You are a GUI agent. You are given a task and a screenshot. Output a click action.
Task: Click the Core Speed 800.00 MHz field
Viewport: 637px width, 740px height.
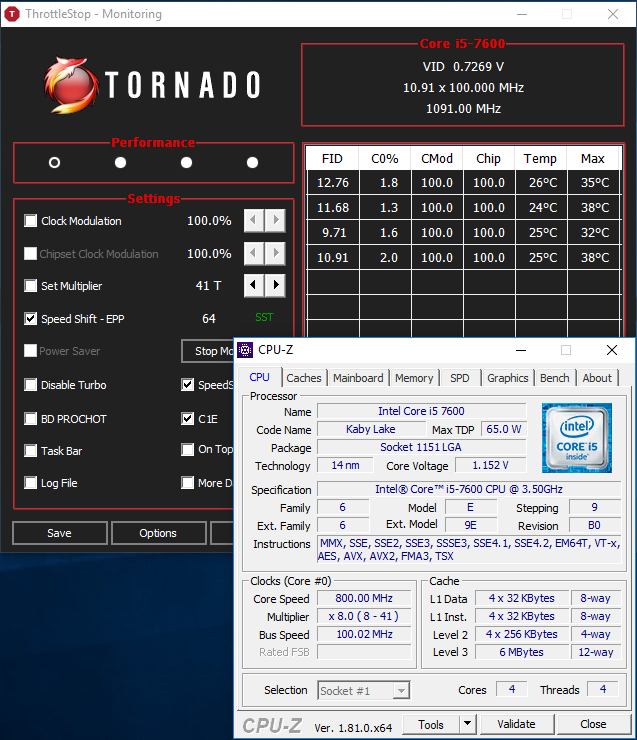[364, 598]
